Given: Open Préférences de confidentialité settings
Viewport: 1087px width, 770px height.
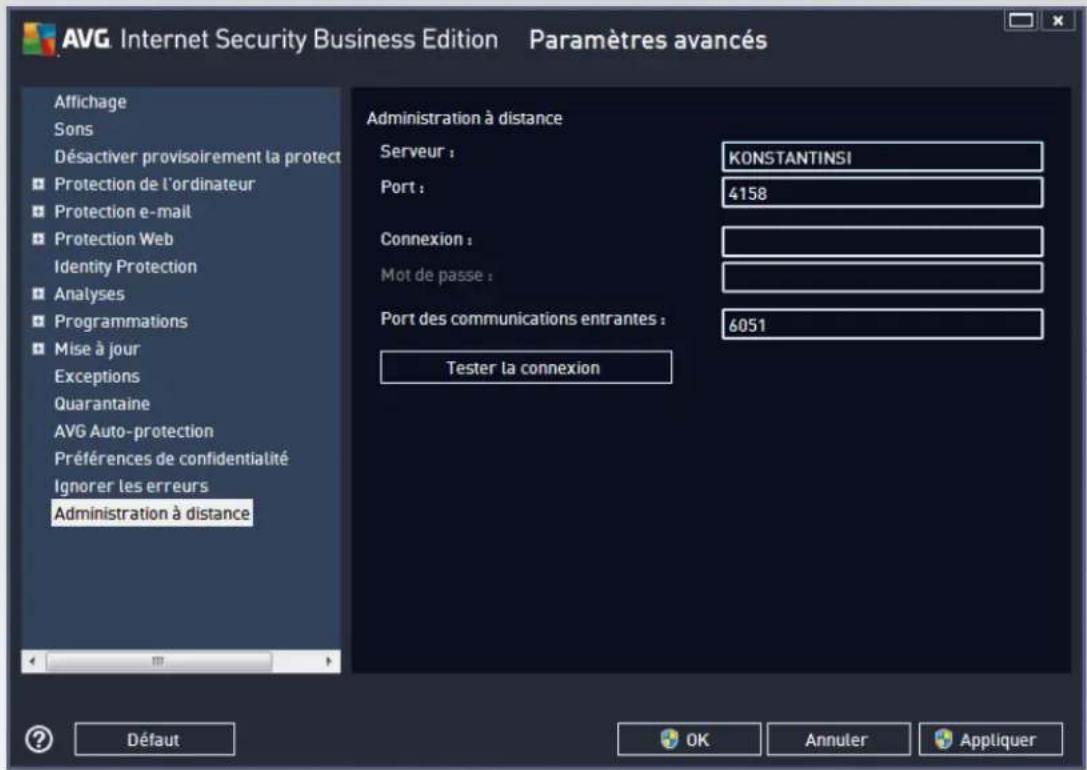Looking at the screenshot, I should [171, 459].
